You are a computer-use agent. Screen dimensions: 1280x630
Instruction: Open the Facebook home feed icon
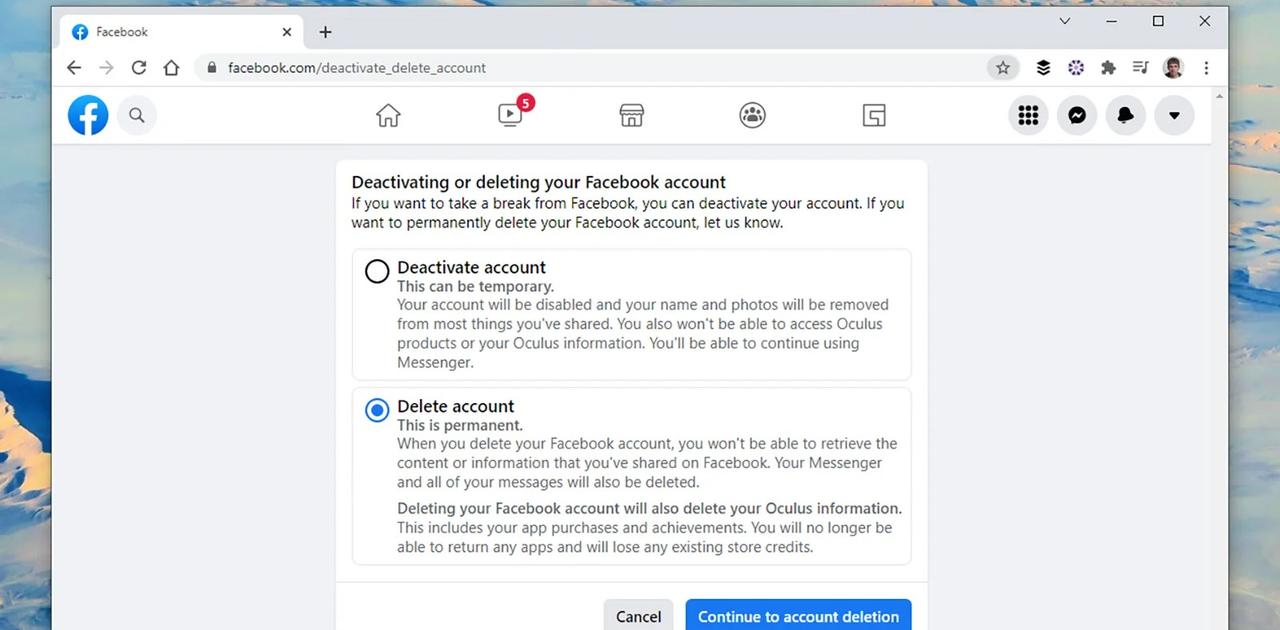point(388,114)
